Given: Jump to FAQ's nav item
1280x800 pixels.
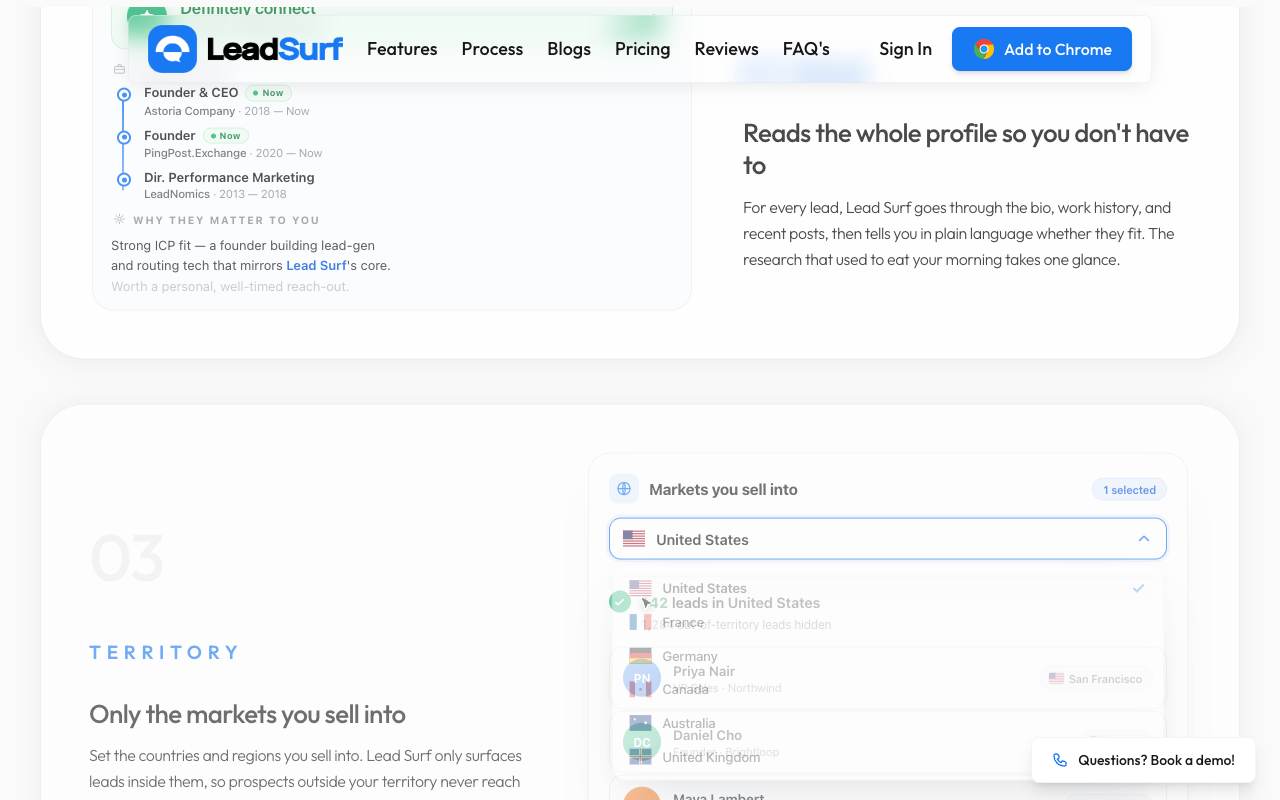Looking at the screenshot, I should tap(806, 49).
